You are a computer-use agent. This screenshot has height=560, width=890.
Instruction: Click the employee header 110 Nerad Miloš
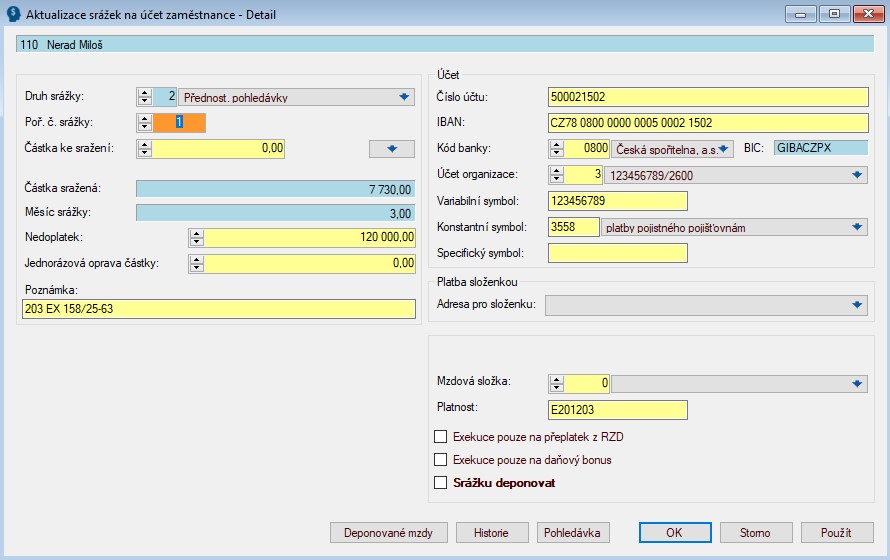click(445, 44)
